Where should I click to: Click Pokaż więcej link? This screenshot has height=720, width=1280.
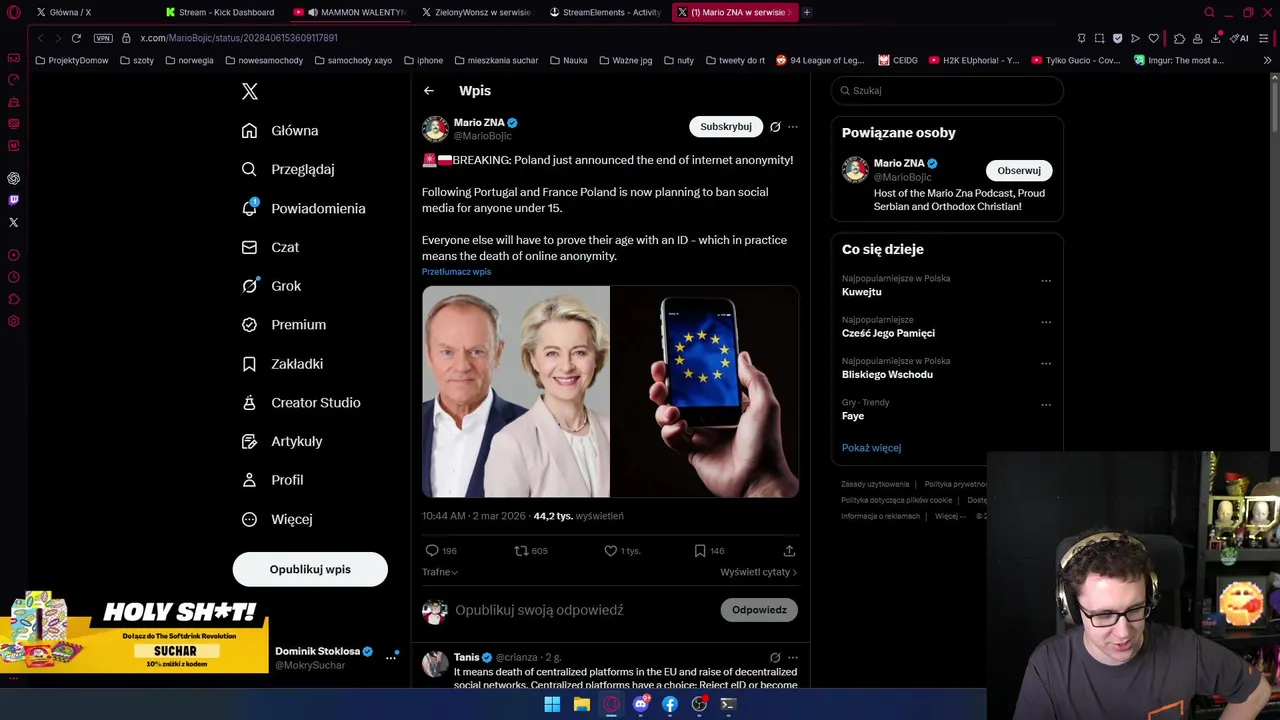tap(871, 448)
